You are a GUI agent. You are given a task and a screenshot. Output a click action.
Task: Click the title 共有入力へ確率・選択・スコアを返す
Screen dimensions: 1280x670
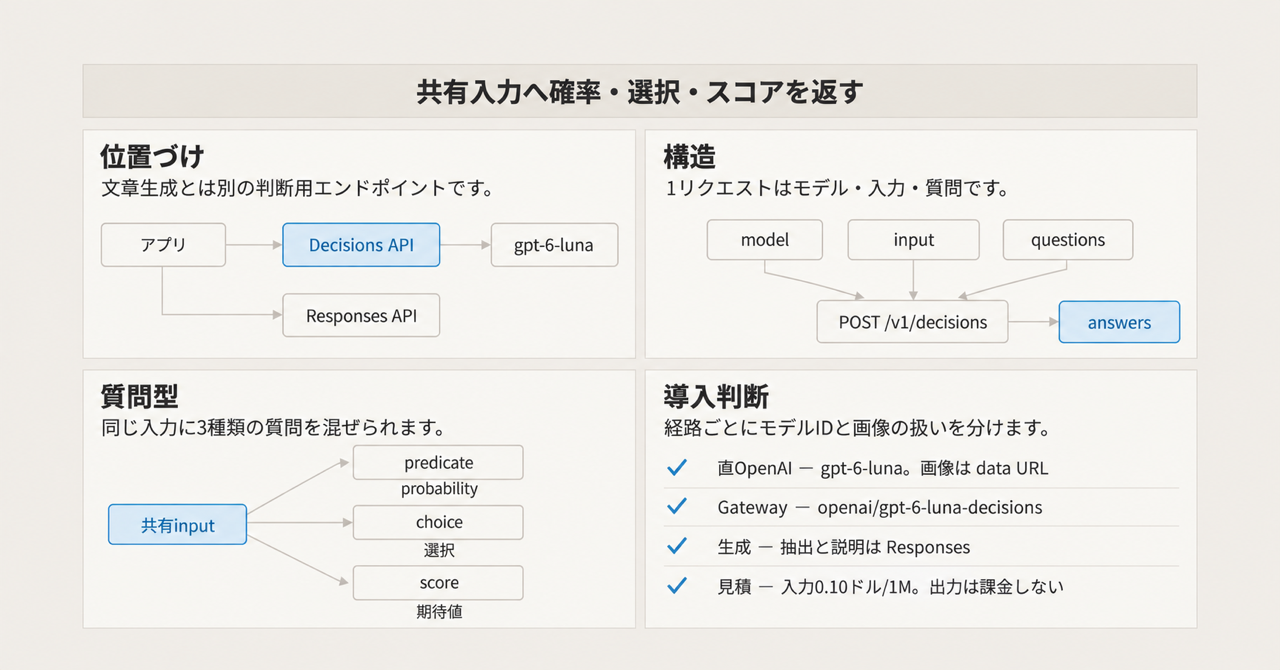[x=640, y=92]
